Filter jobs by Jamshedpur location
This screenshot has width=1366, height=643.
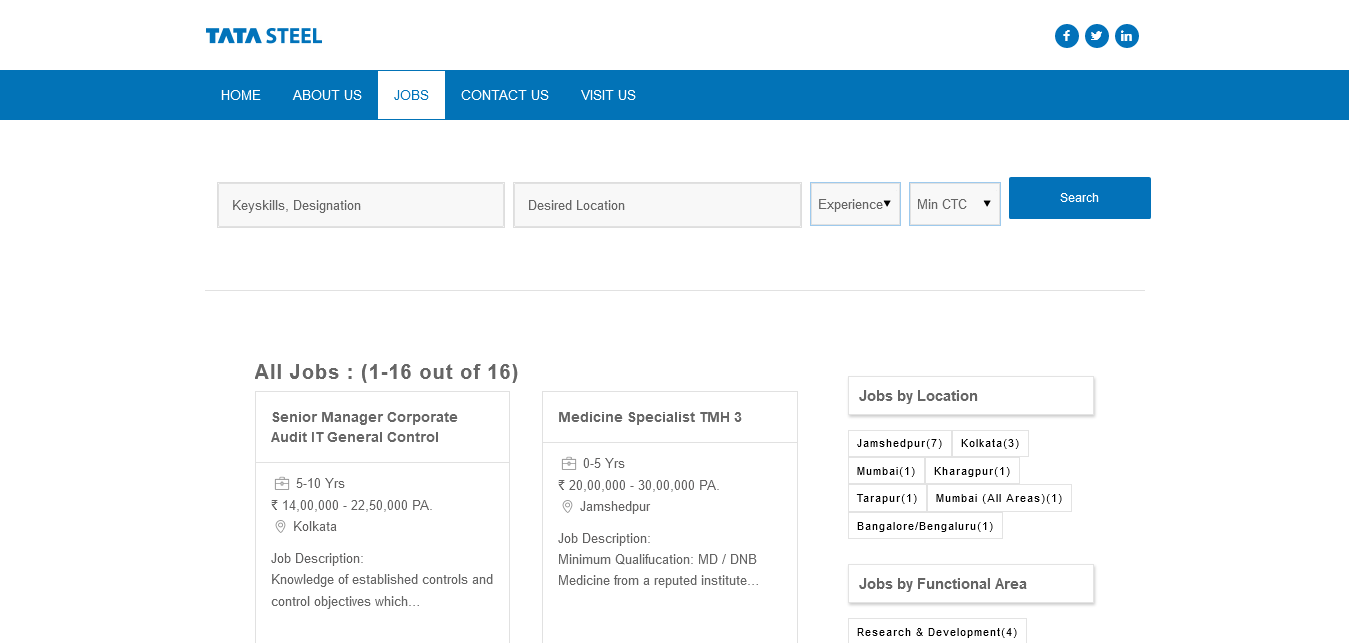tap(899, 443)
